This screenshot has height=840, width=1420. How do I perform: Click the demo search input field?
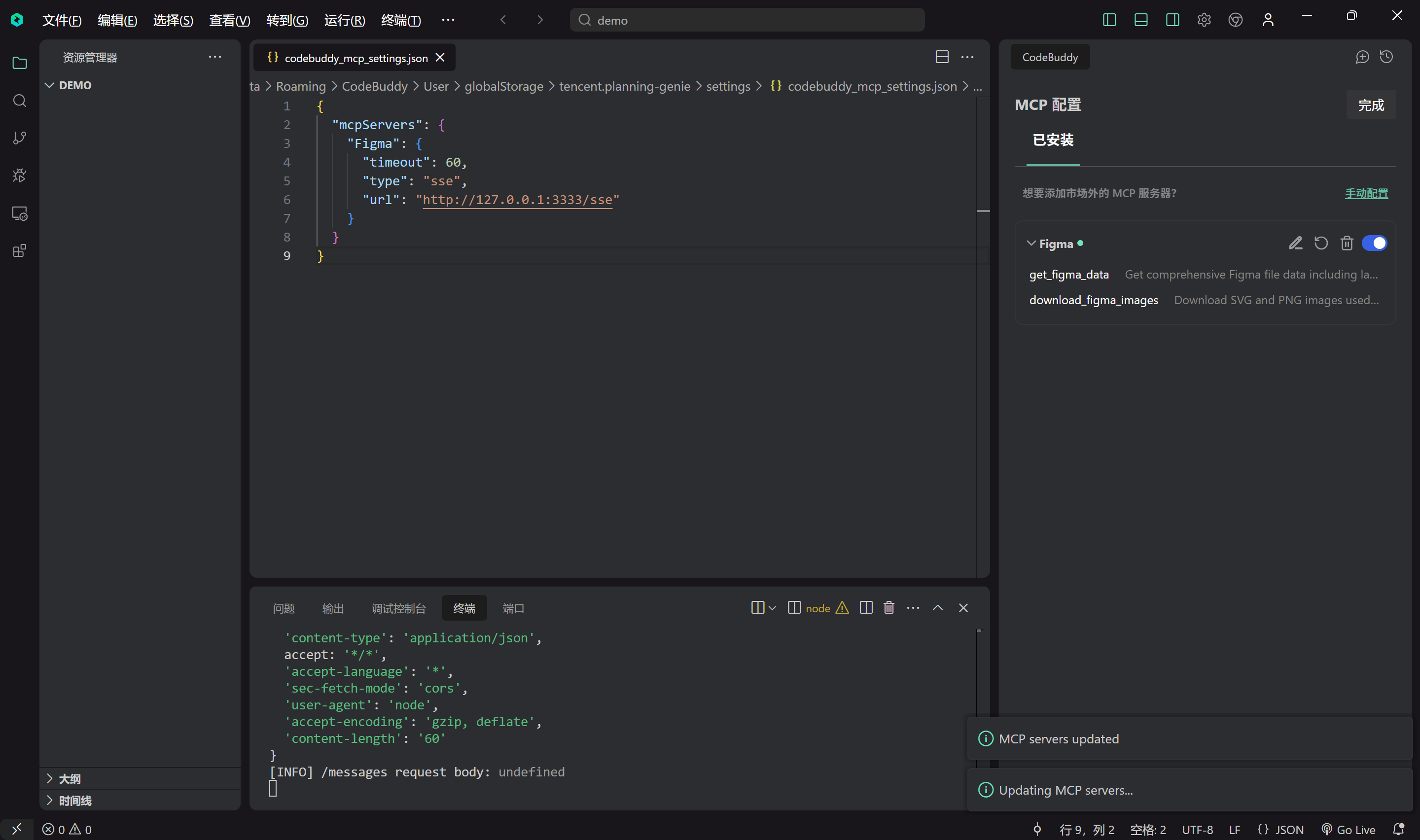[x=747, y=20]
